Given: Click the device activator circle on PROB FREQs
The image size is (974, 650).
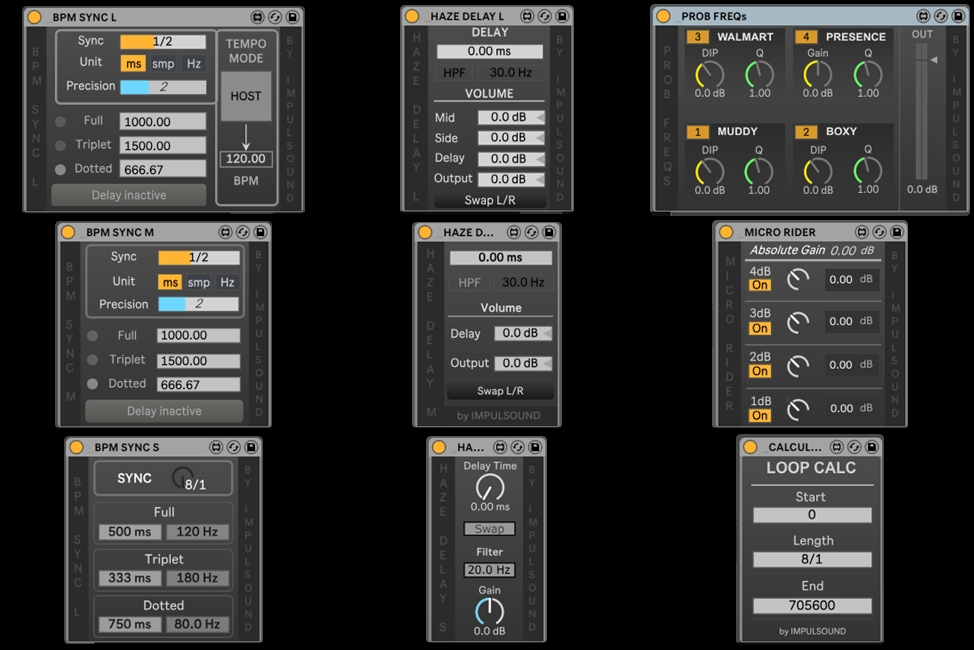Looking at the screenshot, I should tap(665, 16).
